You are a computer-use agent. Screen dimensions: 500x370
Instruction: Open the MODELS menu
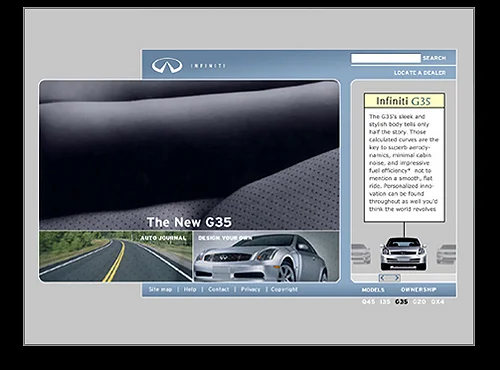point(373,290)
